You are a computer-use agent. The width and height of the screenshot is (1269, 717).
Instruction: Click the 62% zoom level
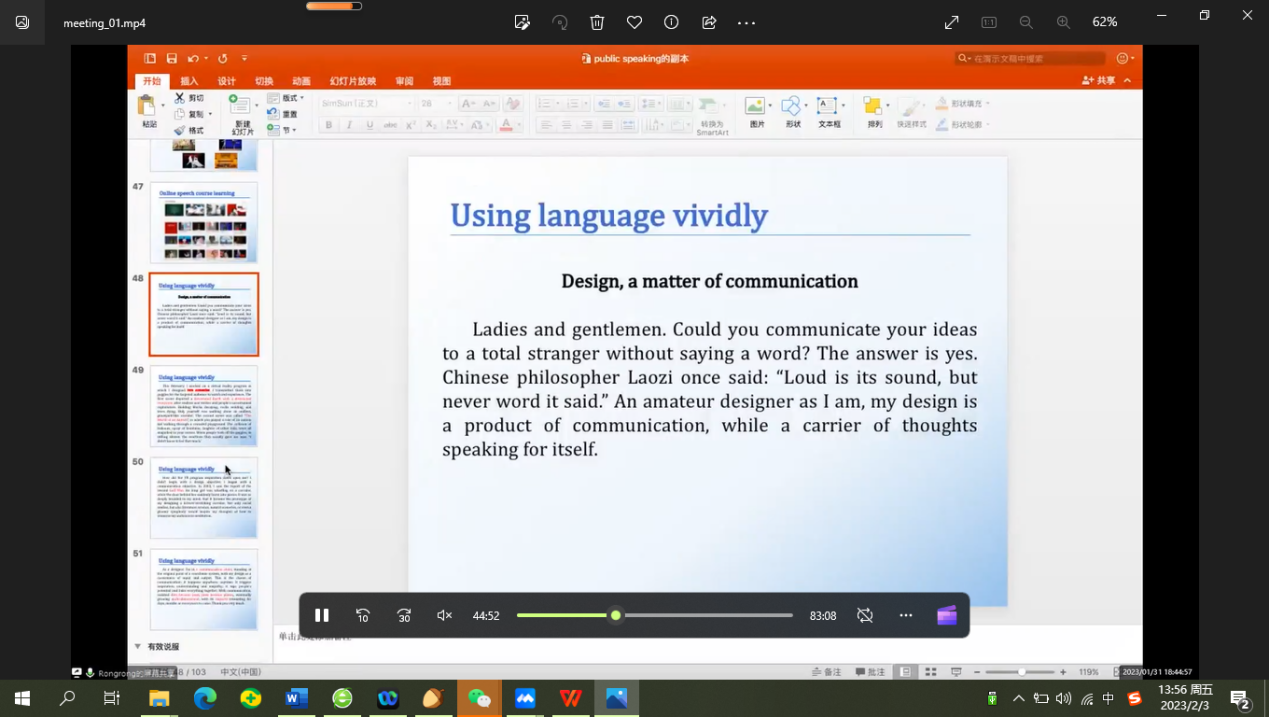(x=1104, y=22)
